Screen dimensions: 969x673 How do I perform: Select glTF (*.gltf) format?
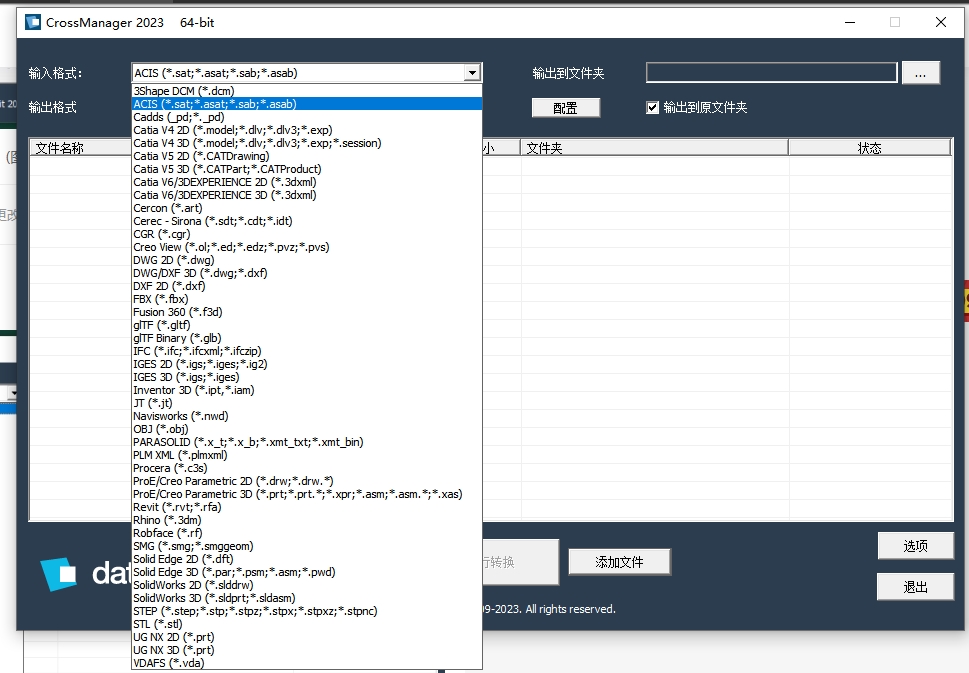pyautogui.click(x=307, y=324)
